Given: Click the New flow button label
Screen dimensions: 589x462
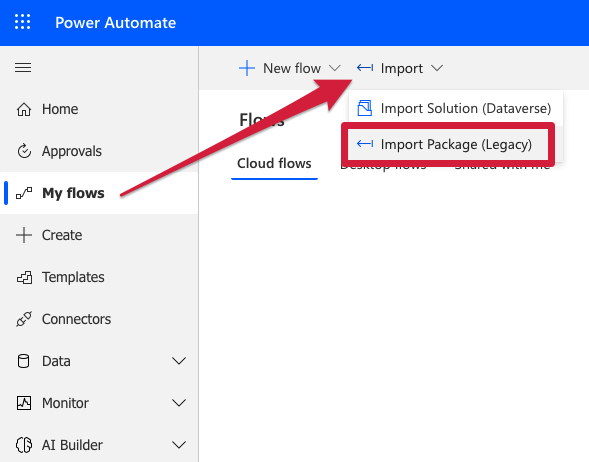Looking at the screenshot, I should [292, 68].
